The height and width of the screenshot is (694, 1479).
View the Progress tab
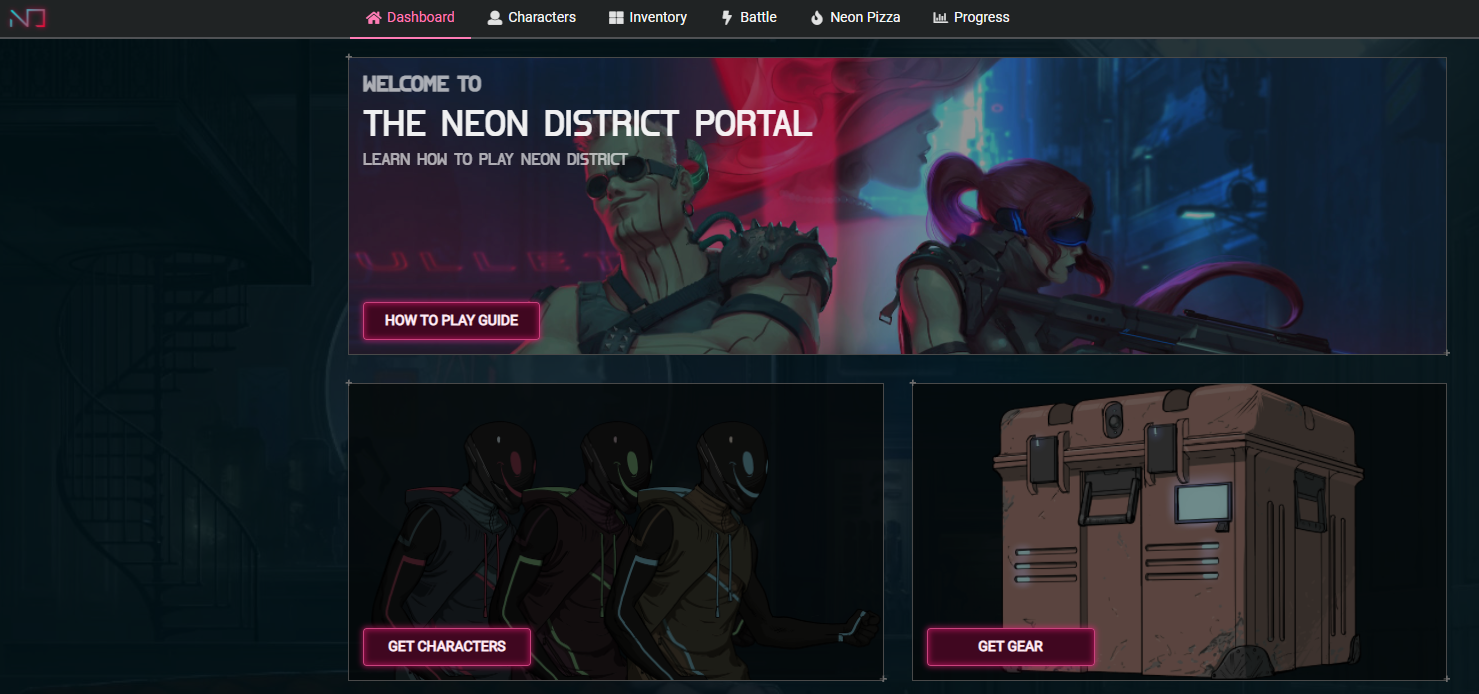971,18
